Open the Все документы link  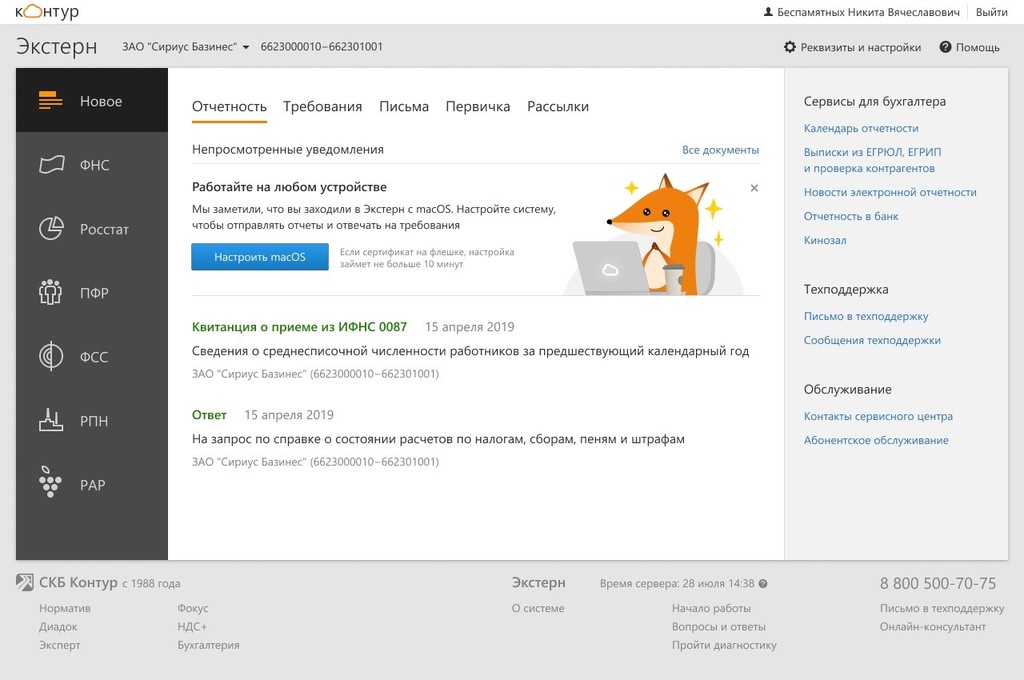[x=720, y=150]
